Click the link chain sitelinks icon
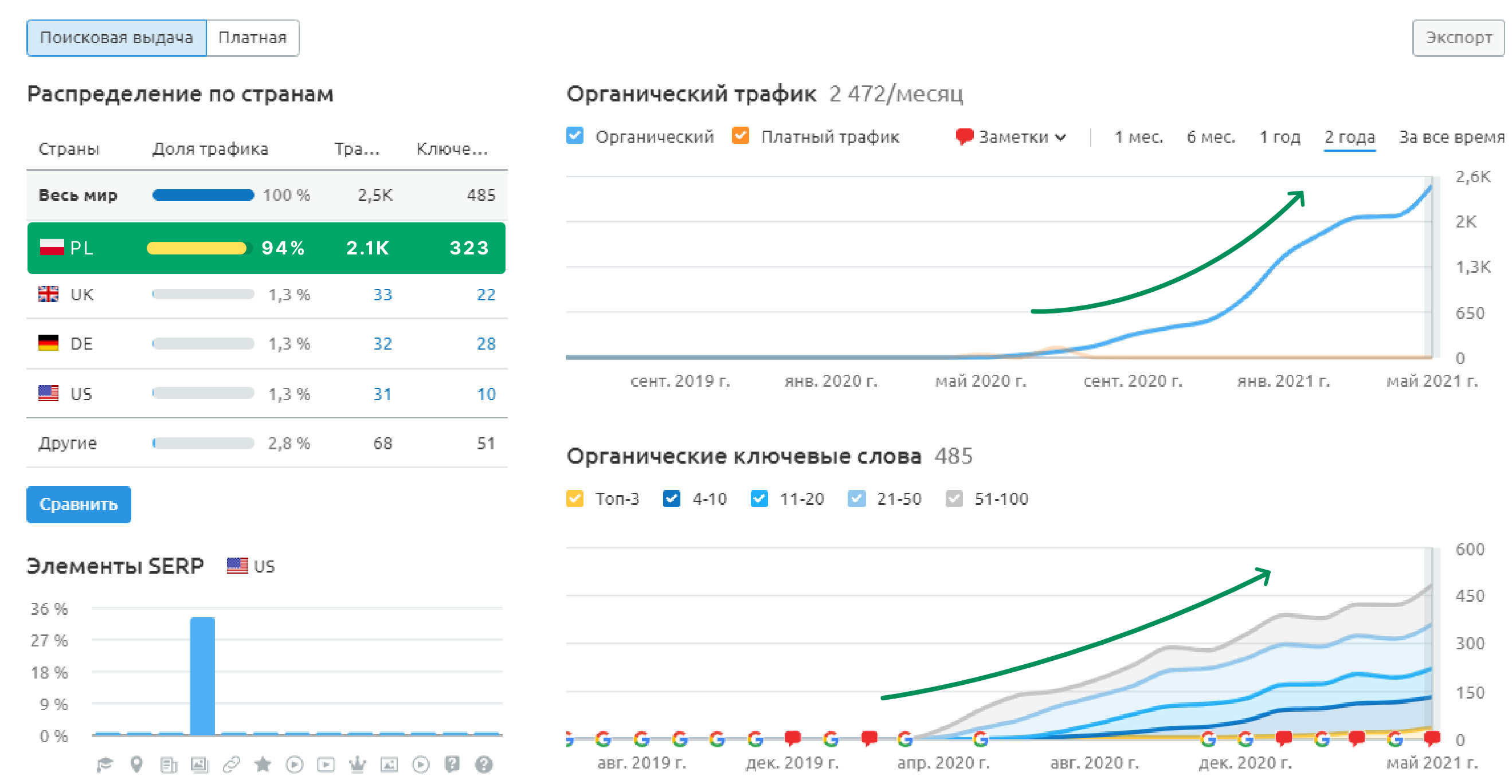This screenshot has width=1512, height=784. pyautogui.click(x=231, y=764)
